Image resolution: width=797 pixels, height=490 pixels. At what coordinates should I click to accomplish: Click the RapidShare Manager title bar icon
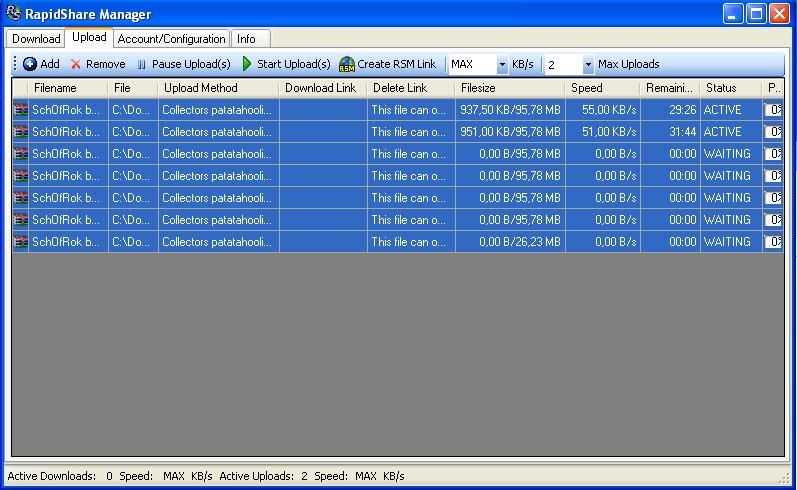pyautogui.click(x=14, y=14)
